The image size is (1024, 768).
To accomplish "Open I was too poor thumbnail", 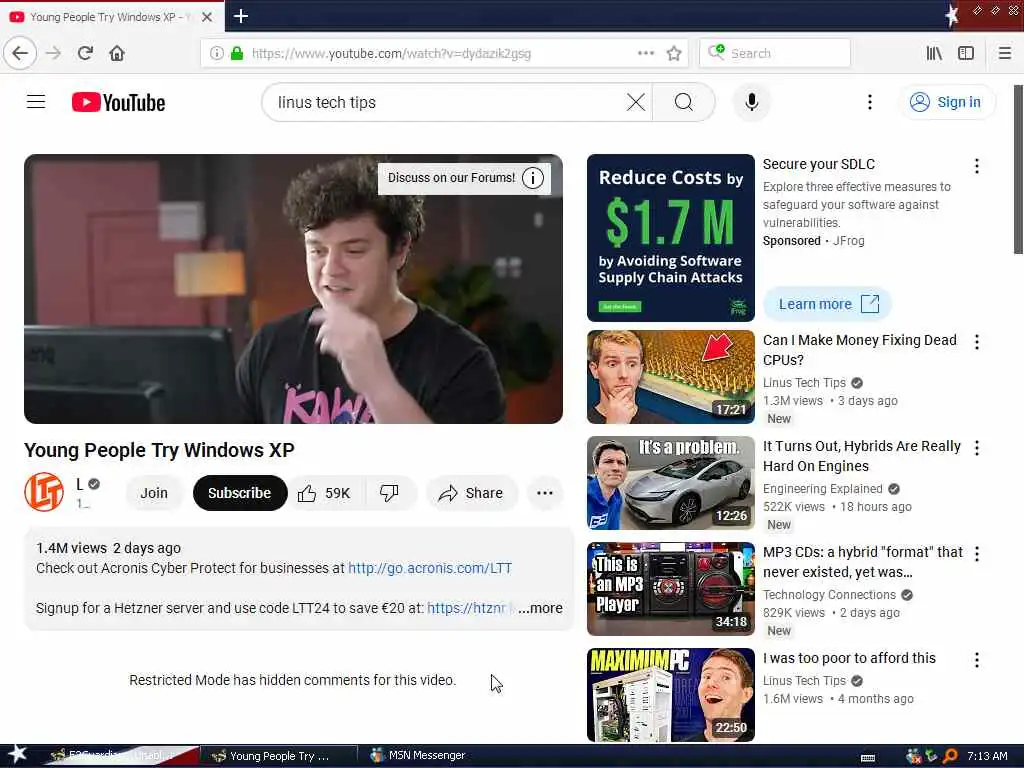I will tap(671, 695).
